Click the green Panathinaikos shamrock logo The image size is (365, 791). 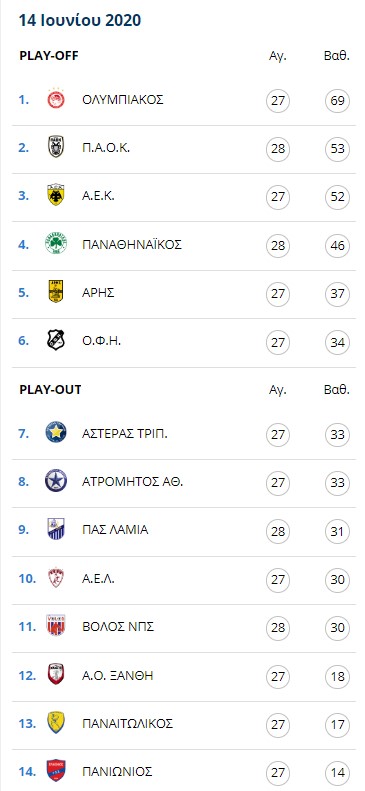pos(56,244)
